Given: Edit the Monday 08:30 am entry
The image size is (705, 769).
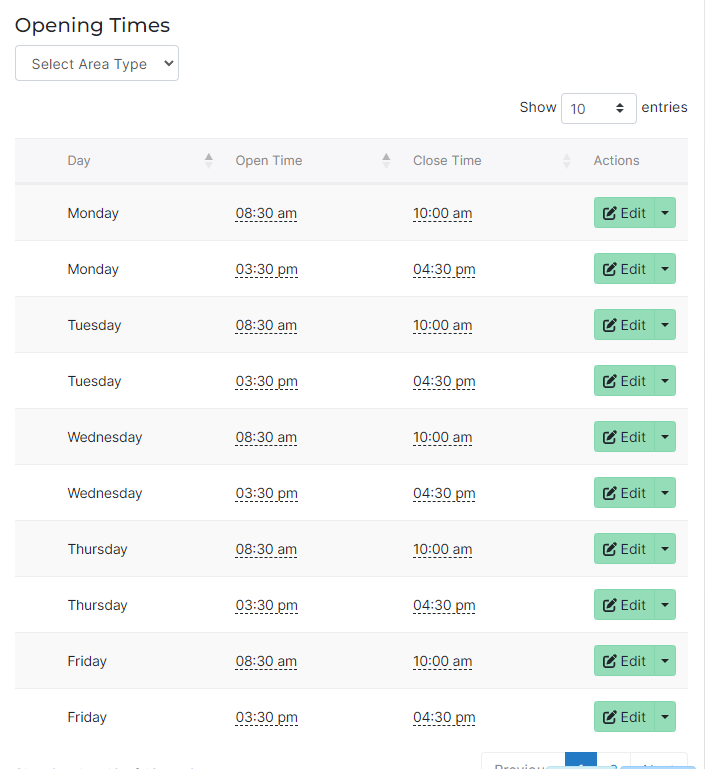Looking at the screenshot, I should pos(624,213).
